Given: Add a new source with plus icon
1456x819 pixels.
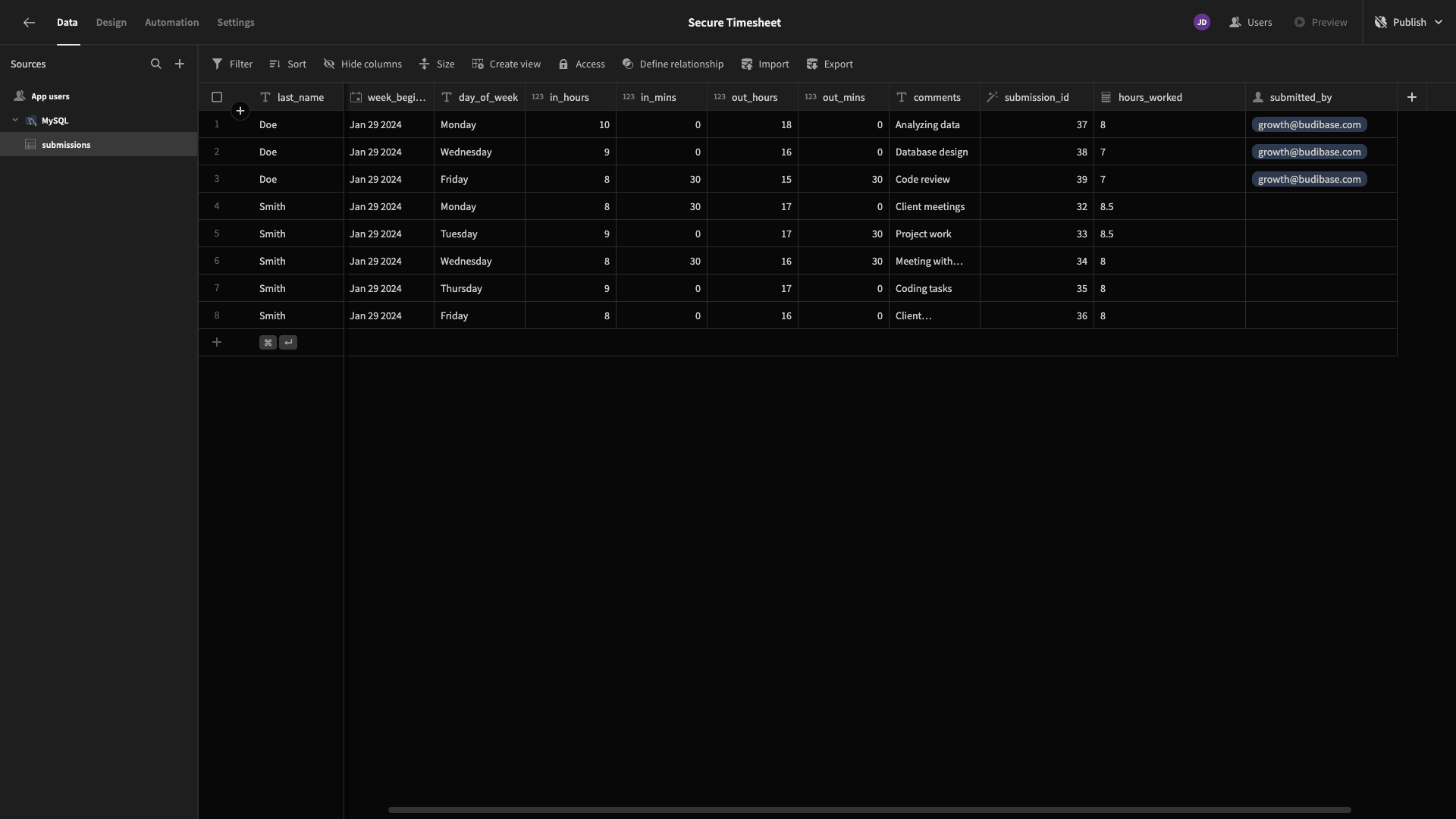Looking at the screenshot, I should point(180,64).
